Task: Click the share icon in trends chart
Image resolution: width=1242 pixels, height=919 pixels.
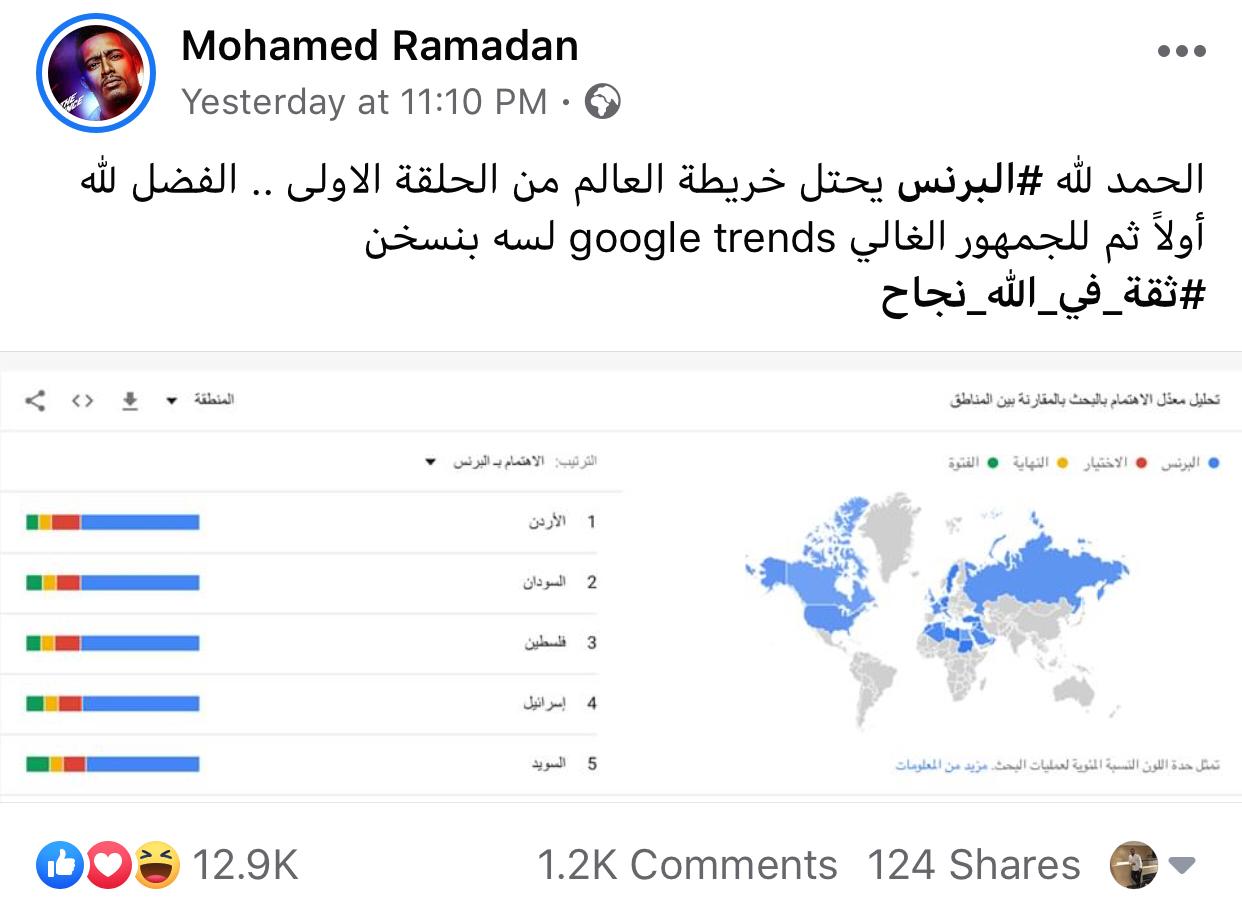Action: [35, 401]
